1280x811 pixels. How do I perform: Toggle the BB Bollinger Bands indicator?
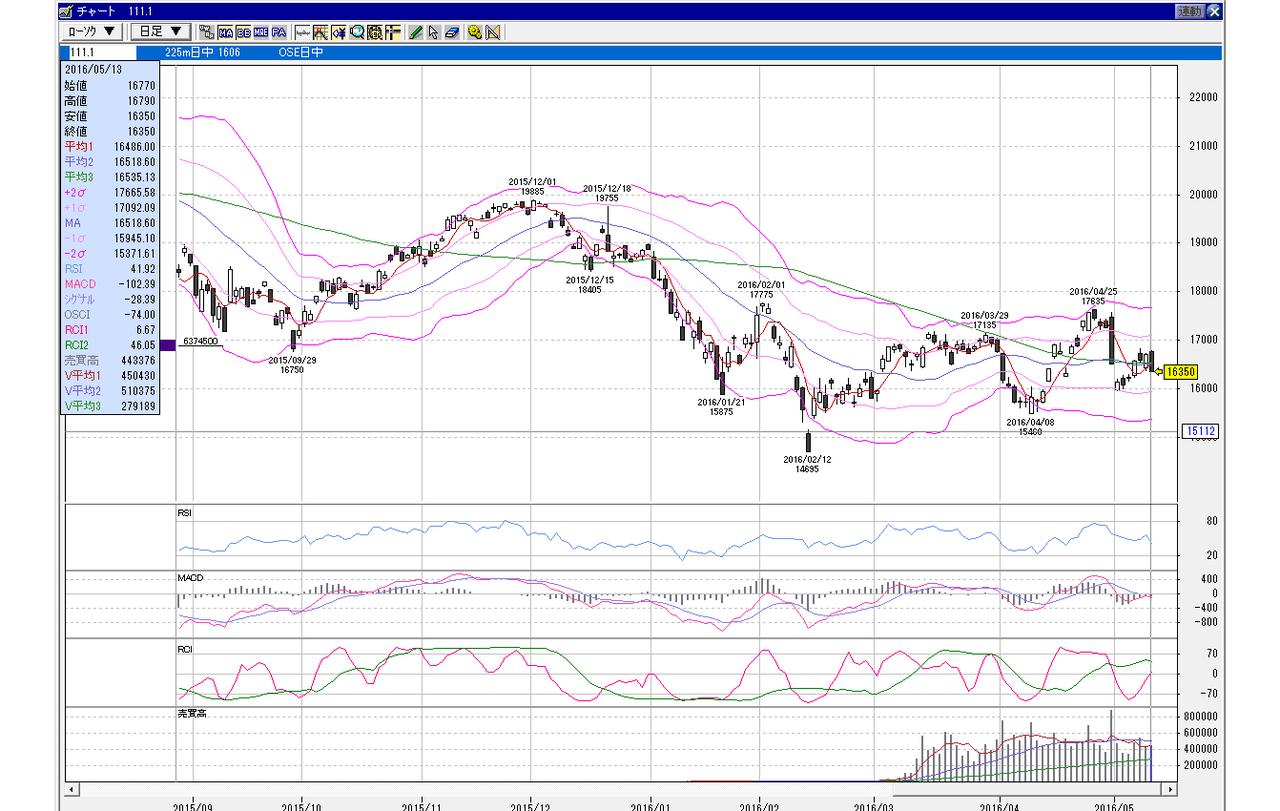[244, 32]
